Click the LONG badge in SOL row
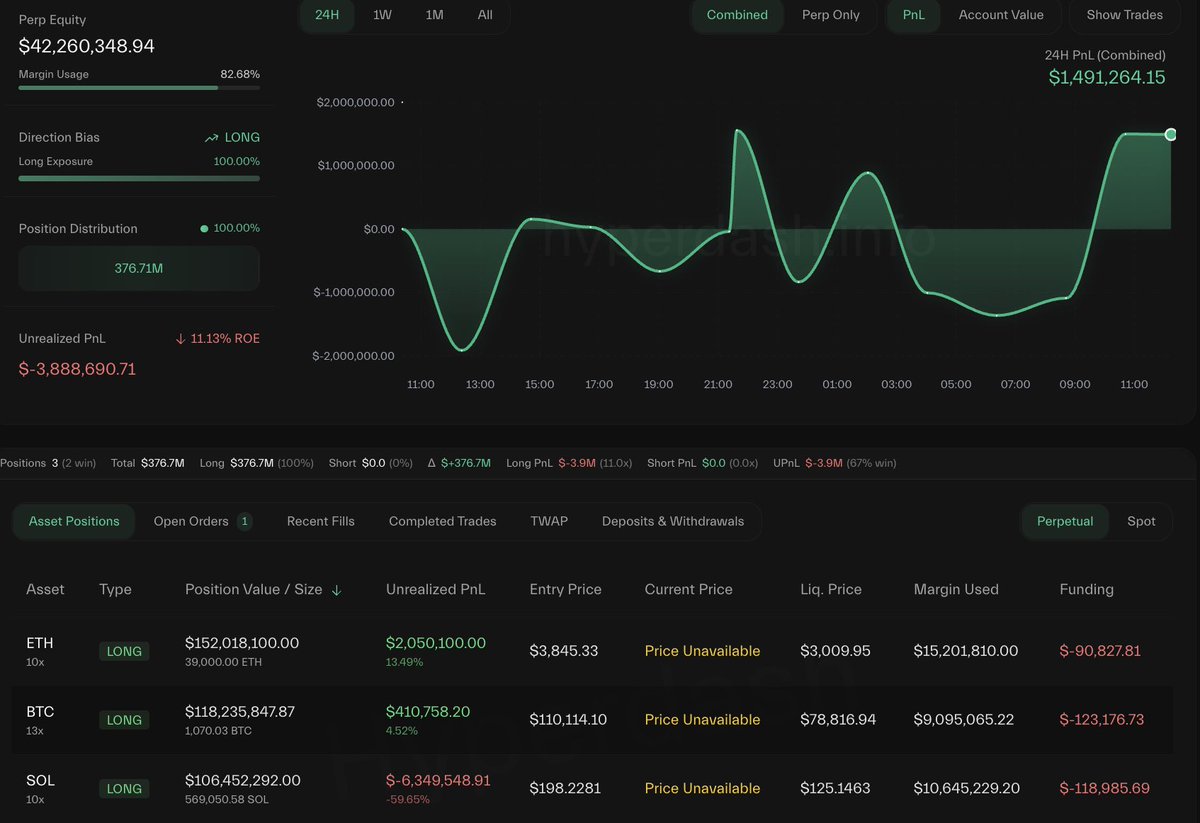The image size is (1200, 823). [x=124, y=789]
